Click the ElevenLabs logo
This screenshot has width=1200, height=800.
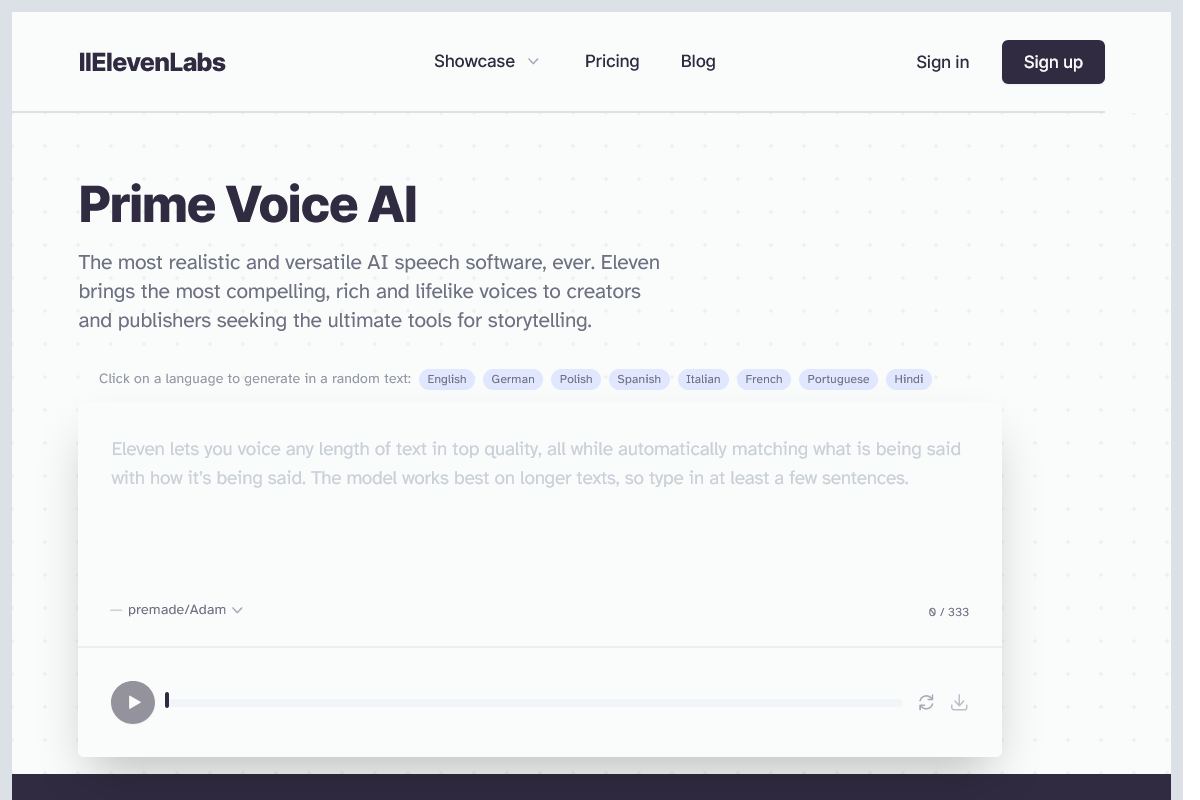152,61
